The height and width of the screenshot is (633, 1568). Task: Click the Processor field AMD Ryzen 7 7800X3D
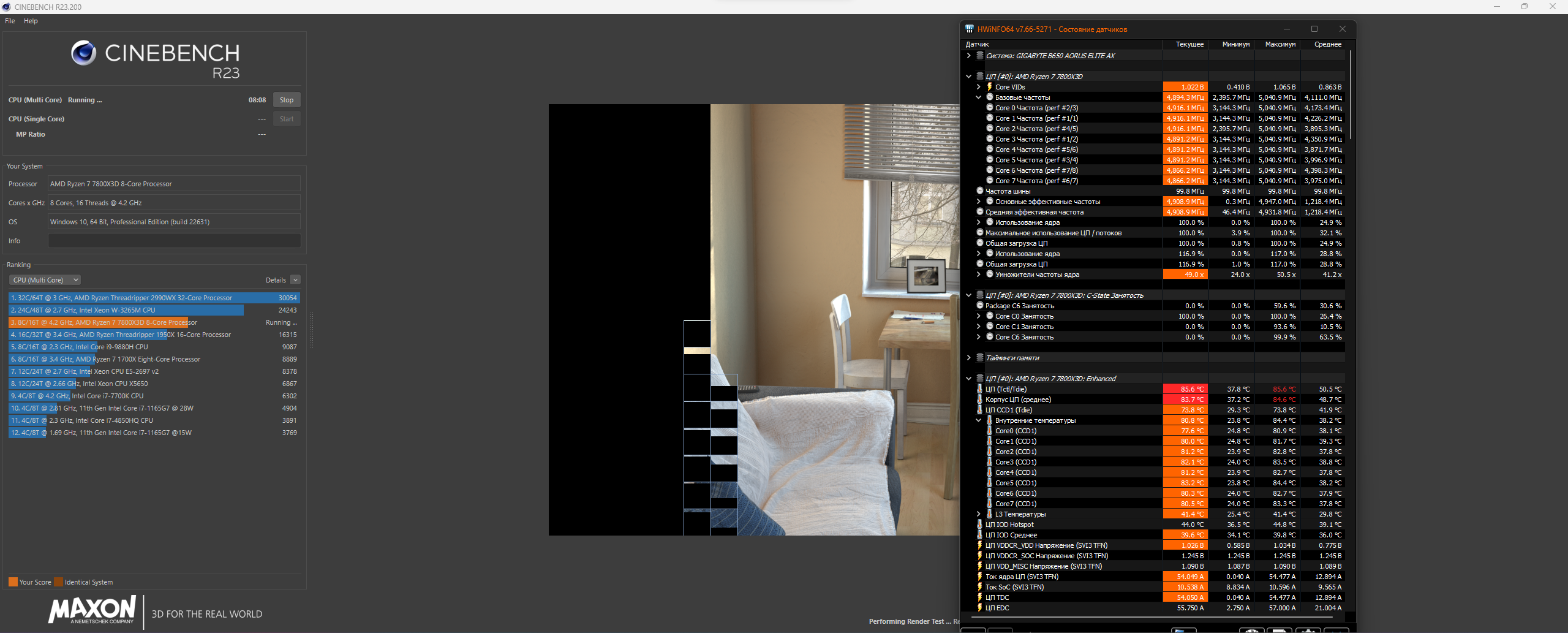[x=175, y=184]
